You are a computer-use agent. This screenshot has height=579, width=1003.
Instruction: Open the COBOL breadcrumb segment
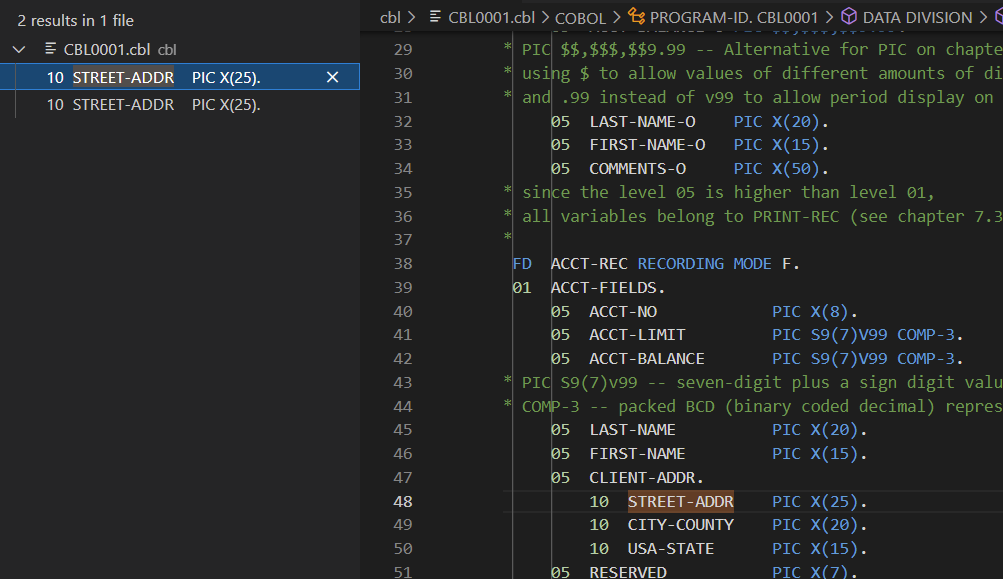click(x=579, y=17)
